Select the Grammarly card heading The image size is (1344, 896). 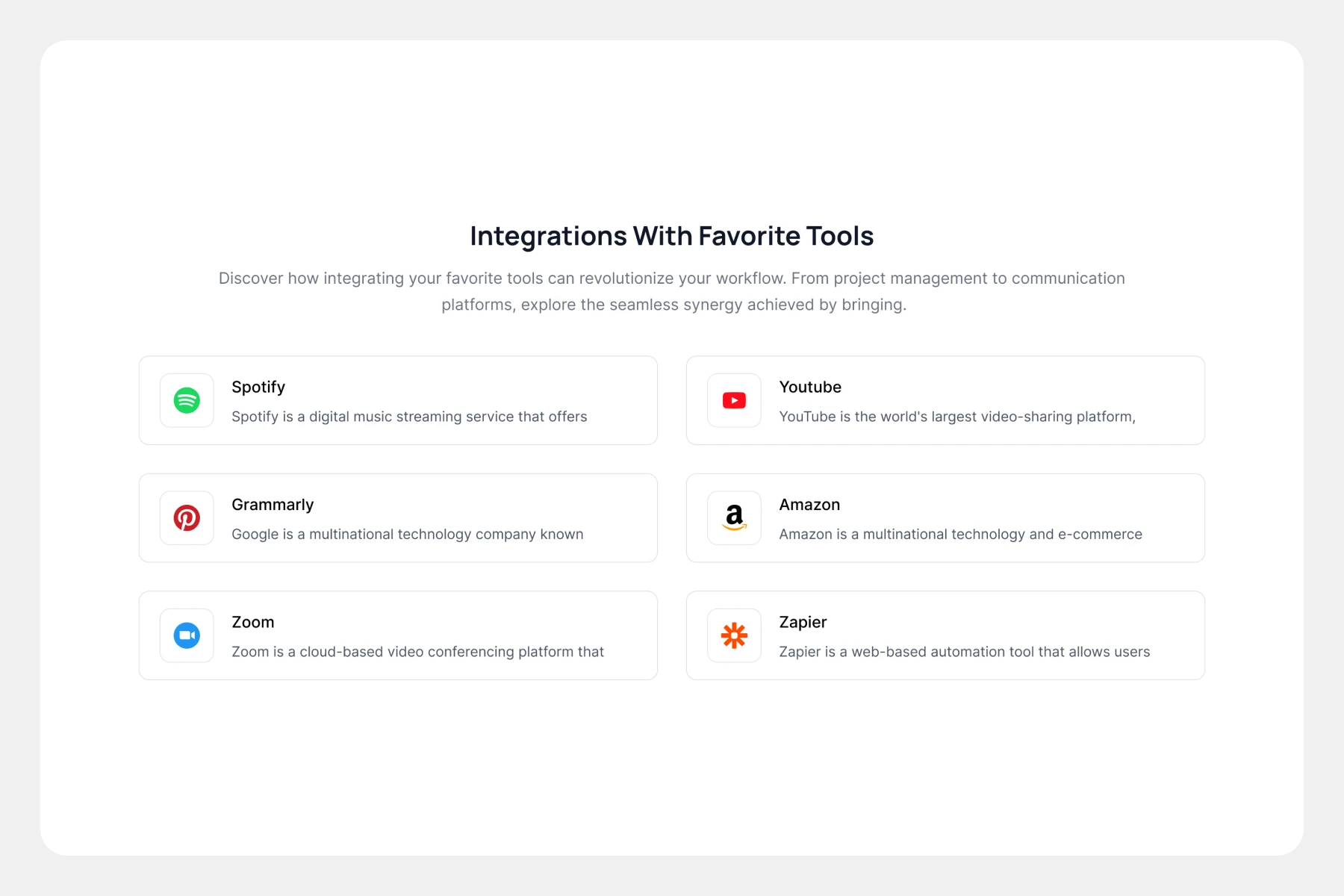[273, 505]
